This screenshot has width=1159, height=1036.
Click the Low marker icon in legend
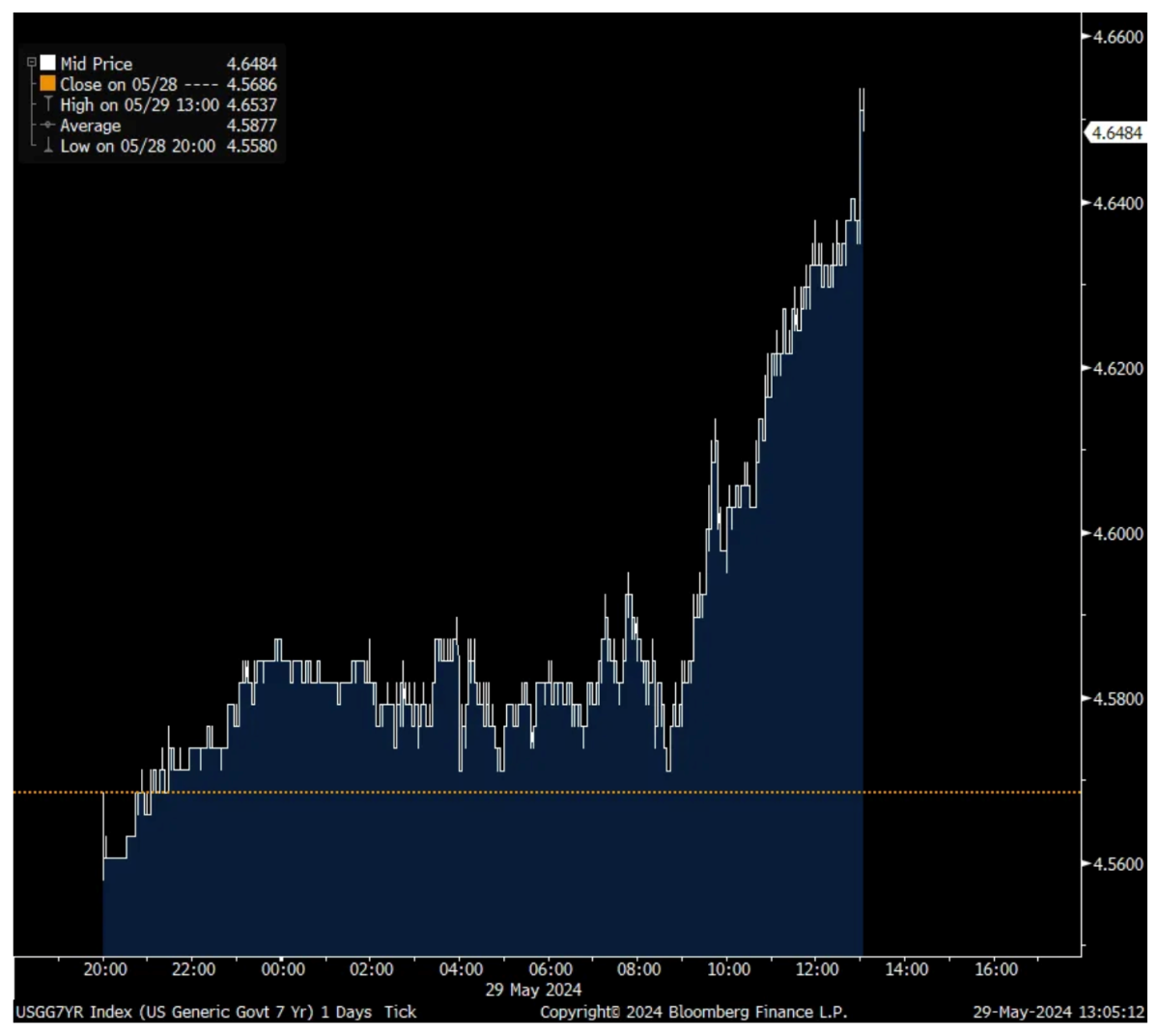coord(47,146)
